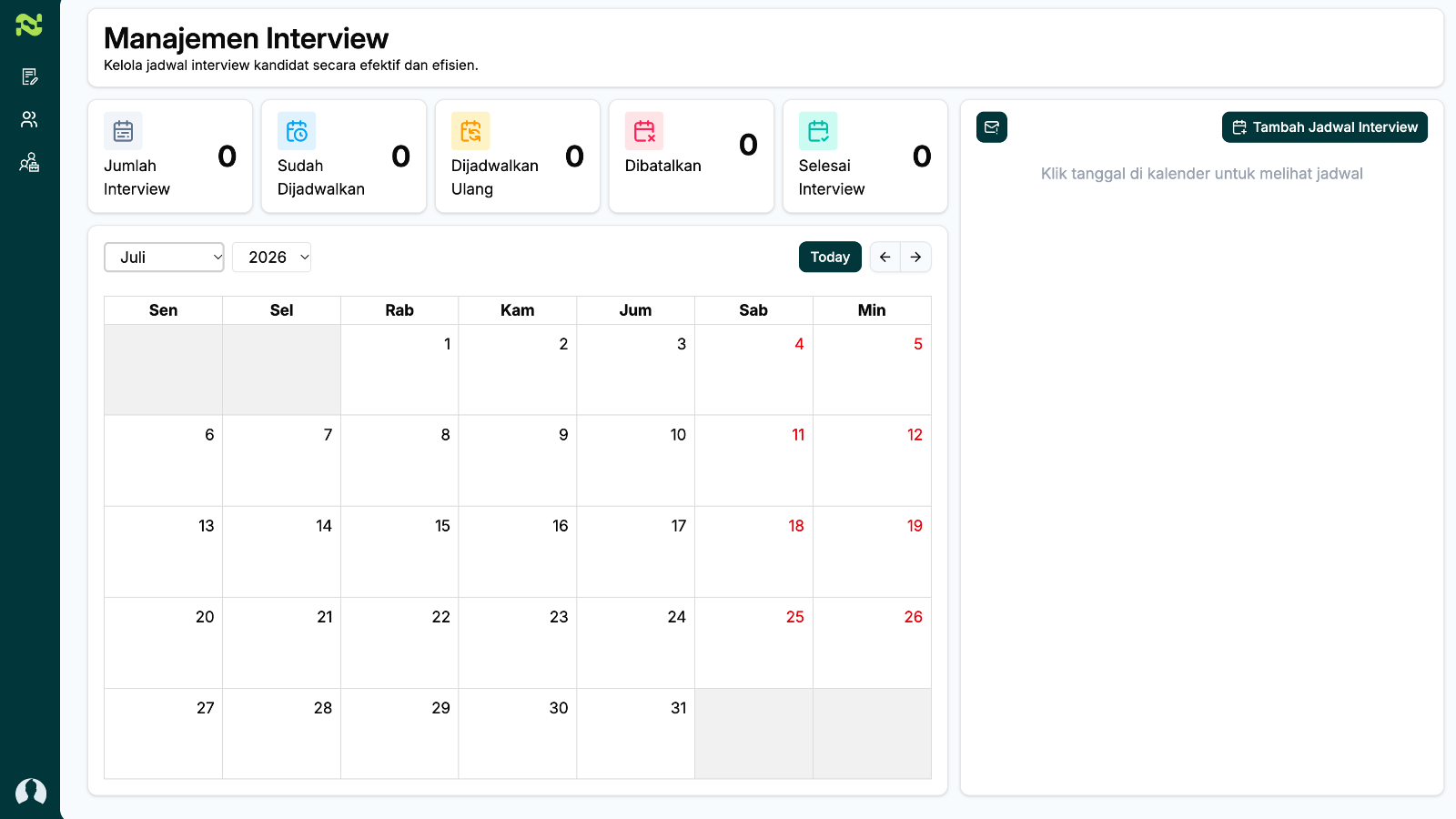
Task: Select July 31 date cell
Action: (x=635, y=733)
